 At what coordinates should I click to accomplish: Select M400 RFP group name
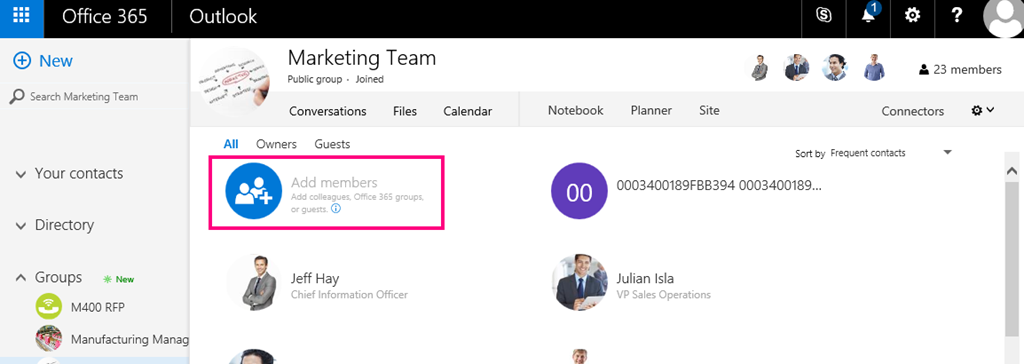click(97, 307)
